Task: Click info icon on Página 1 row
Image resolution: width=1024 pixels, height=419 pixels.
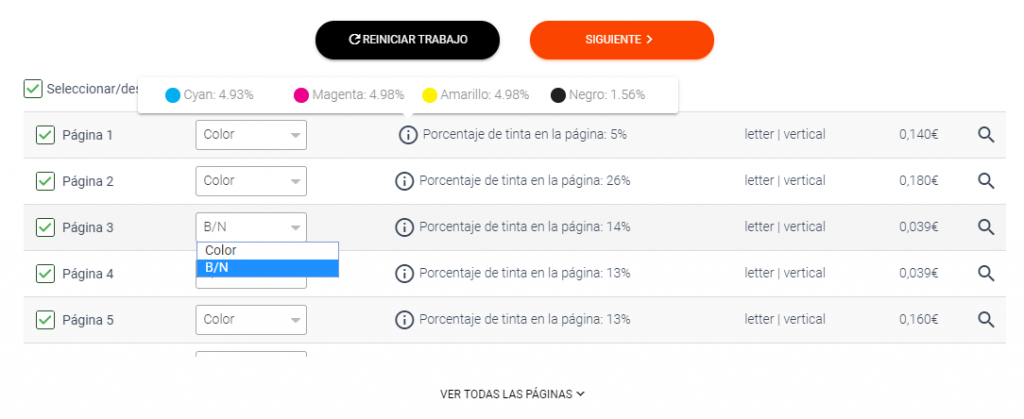Action: click(x=408, y=135)
